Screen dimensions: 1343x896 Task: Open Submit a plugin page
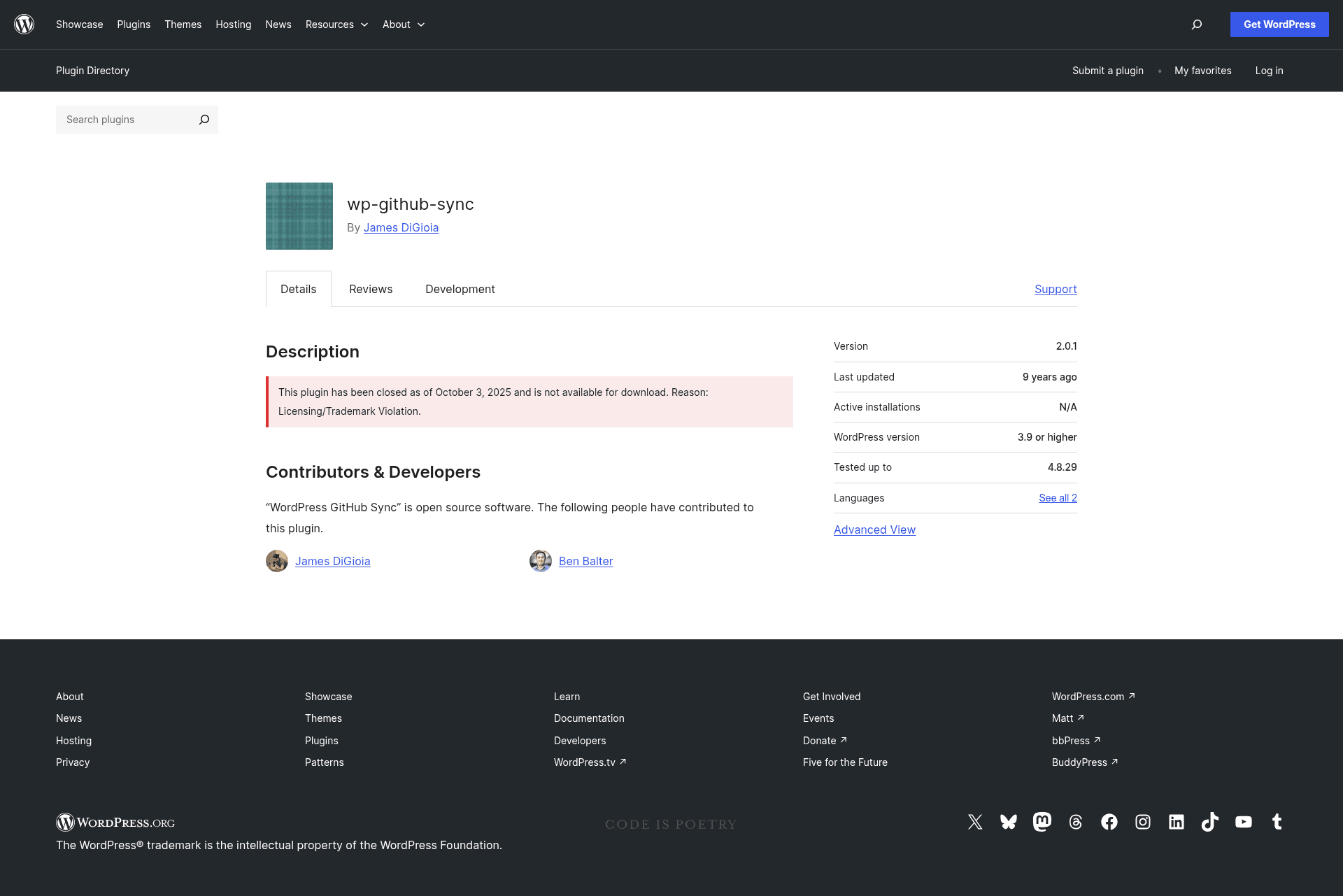(1108, 71)
